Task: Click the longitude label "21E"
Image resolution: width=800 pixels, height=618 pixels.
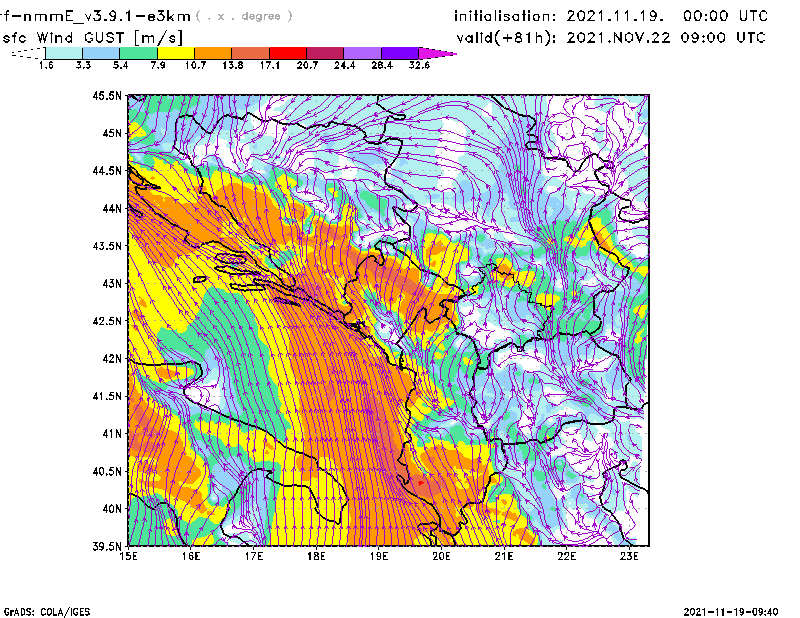Action: coord(504,556)
